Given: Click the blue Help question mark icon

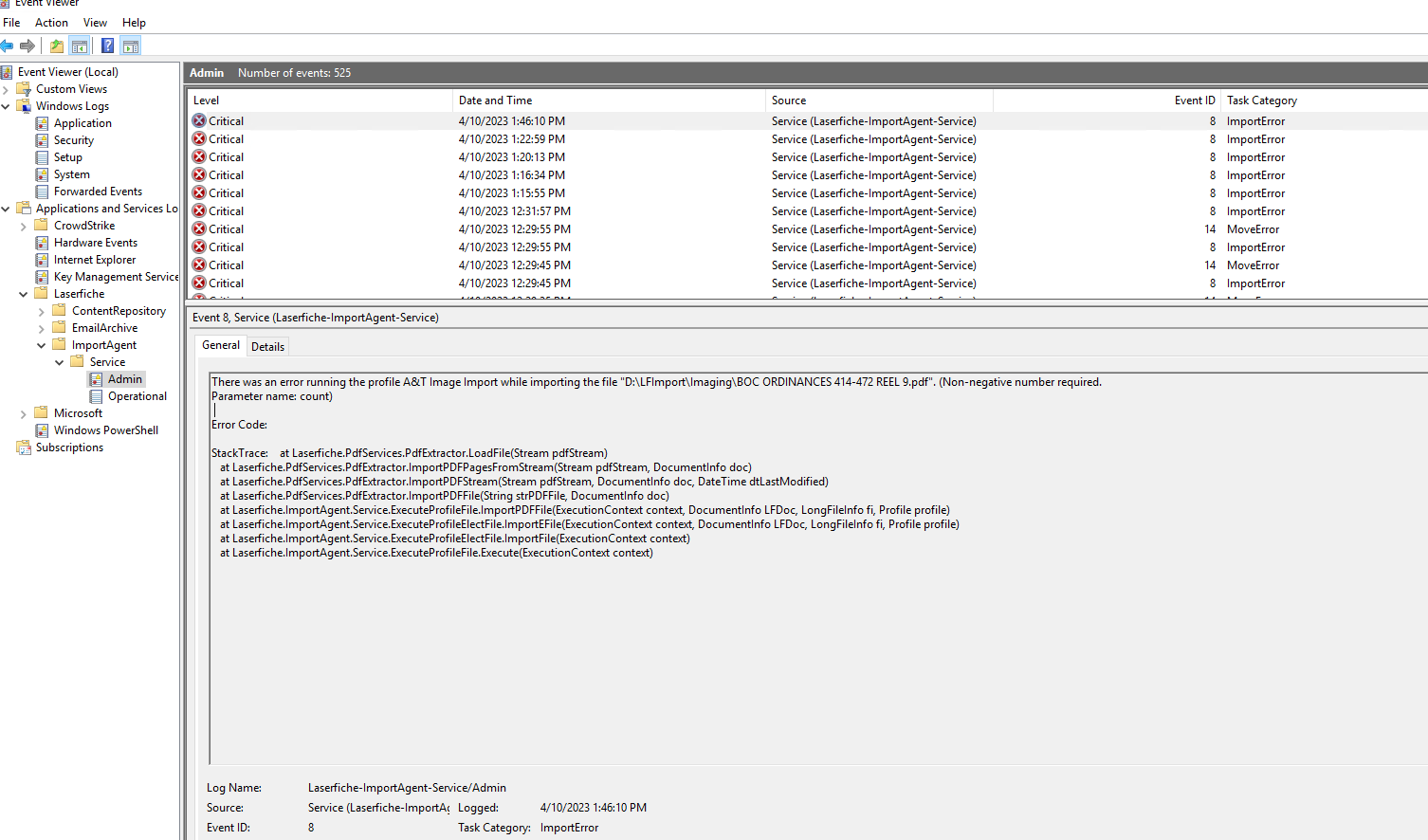Looking at the screenshot, I should (x=107, y=46).
